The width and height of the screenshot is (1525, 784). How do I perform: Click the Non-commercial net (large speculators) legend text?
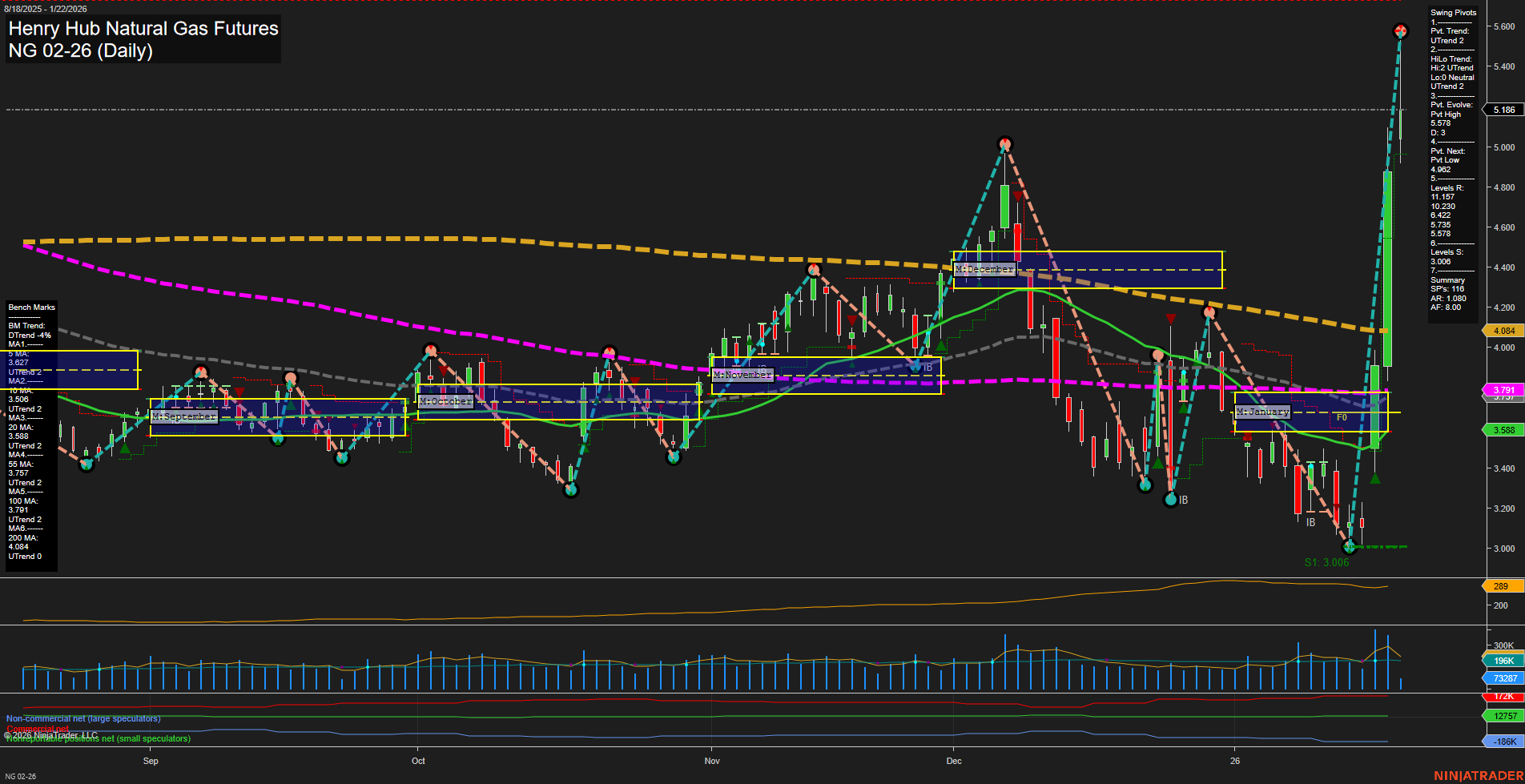[82, 718]
